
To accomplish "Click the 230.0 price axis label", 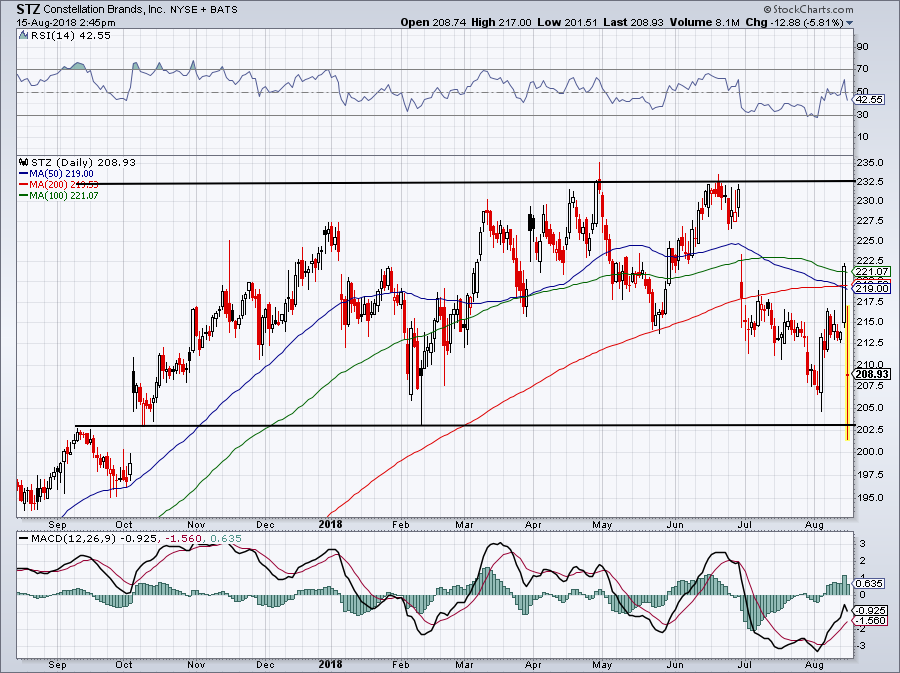I will coord(869,201).
